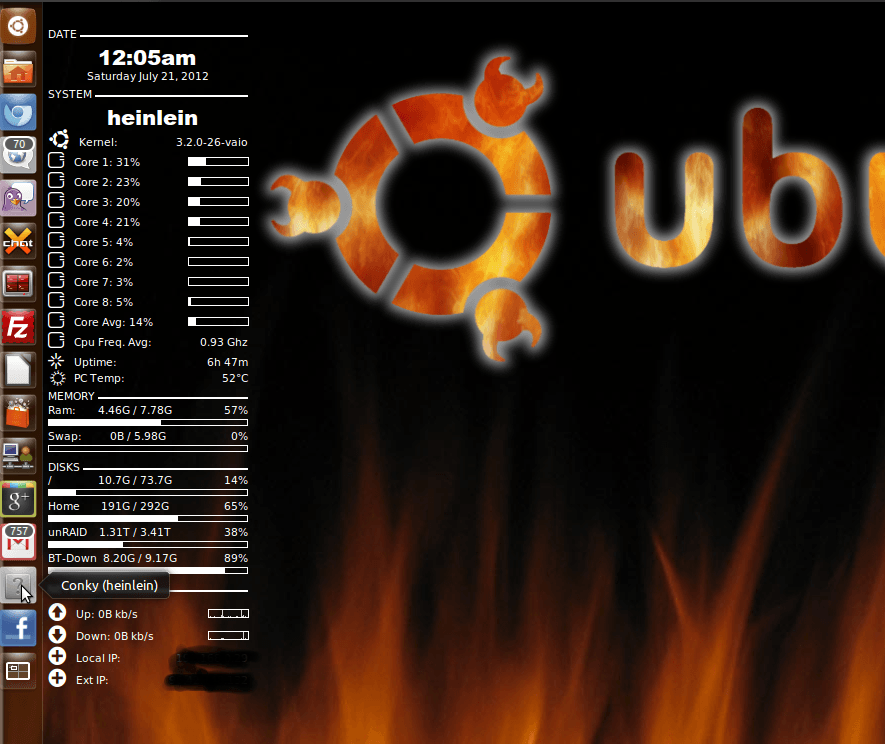
Task: Click the date 'Saturday July 21, 2012'
Action: 147,76
